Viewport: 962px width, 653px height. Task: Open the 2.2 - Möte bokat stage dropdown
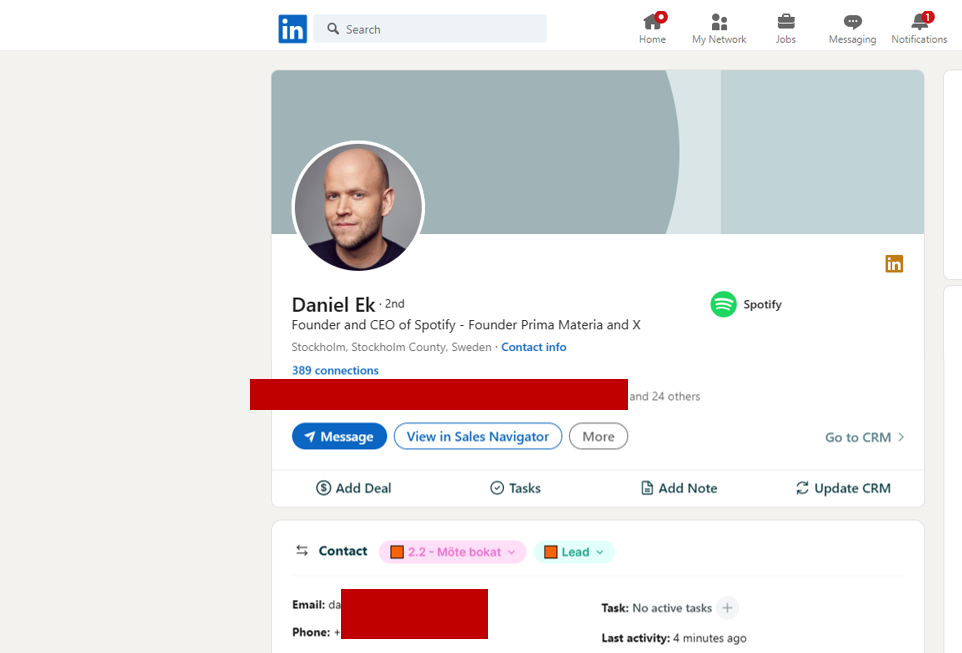tap(453, 552)
